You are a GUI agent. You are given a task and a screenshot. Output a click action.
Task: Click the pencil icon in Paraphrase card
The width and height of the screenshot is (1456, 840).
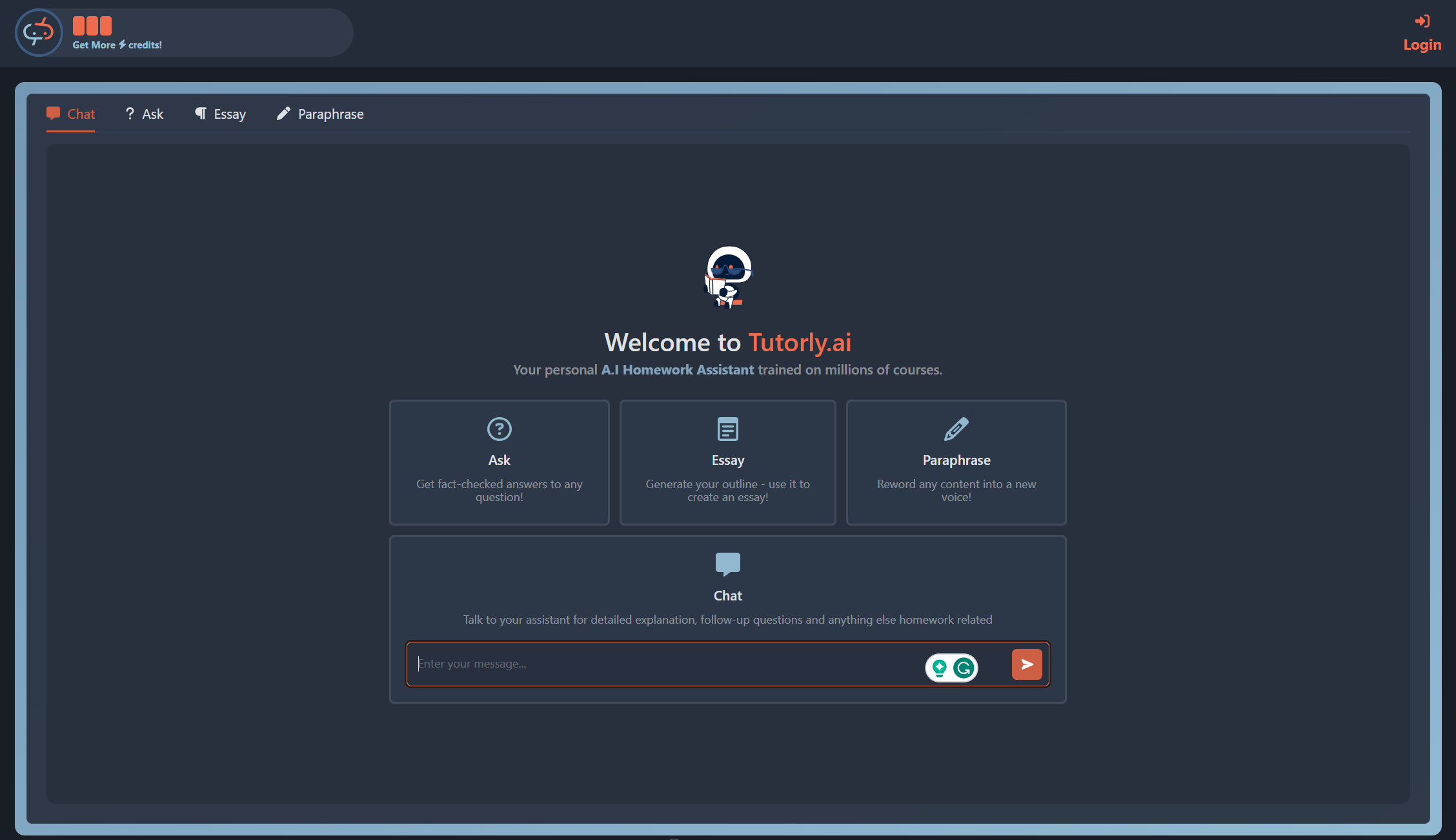956,429
